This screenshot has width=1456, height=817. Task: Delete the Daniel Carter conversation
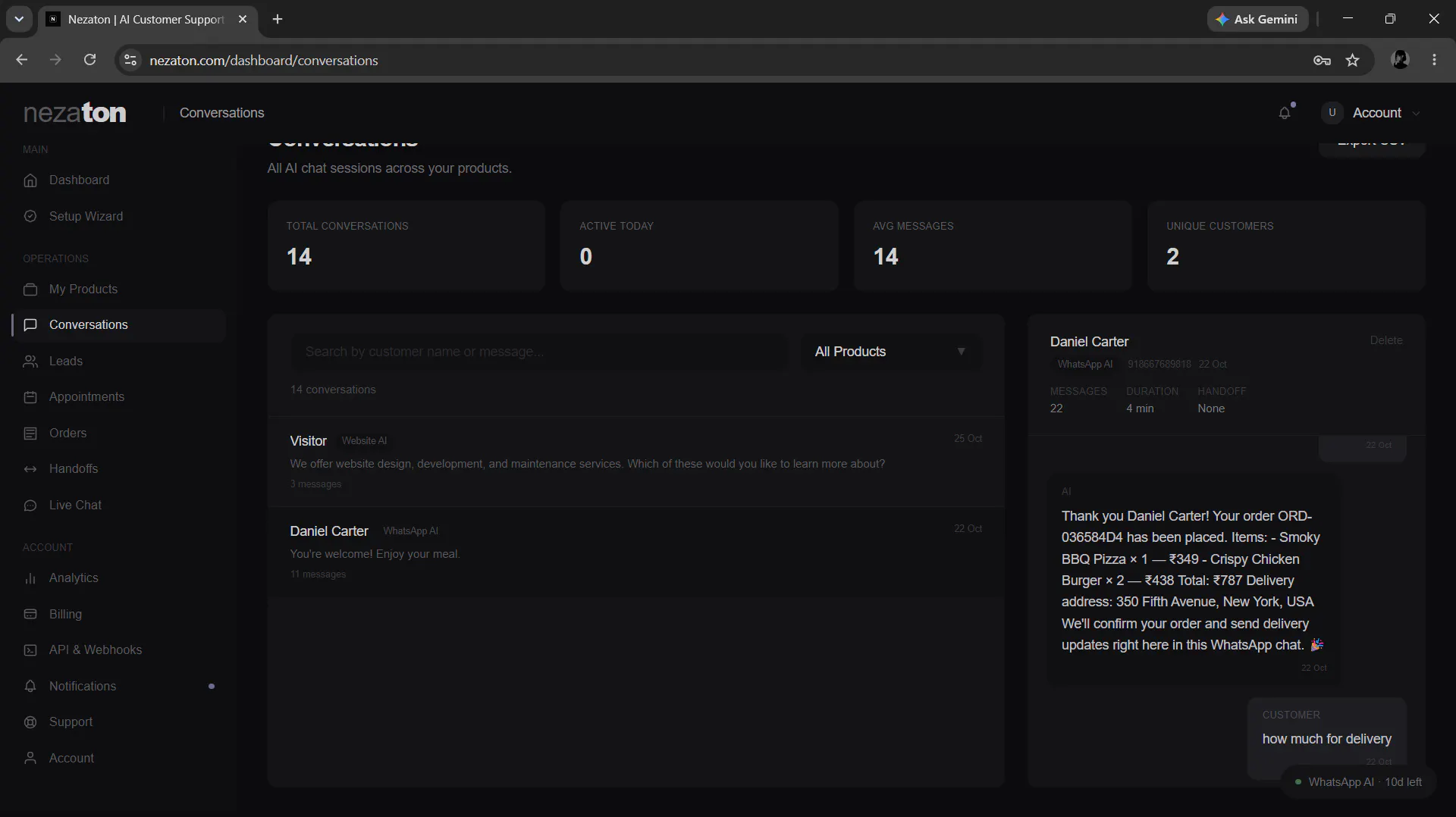[x=1386, y=340]
